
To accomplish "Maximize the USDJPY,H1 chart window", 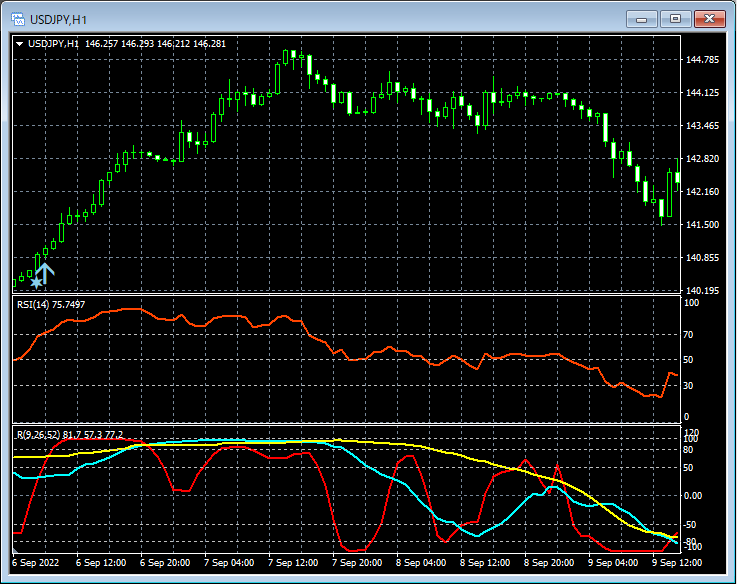I will (x=675, y=18).
